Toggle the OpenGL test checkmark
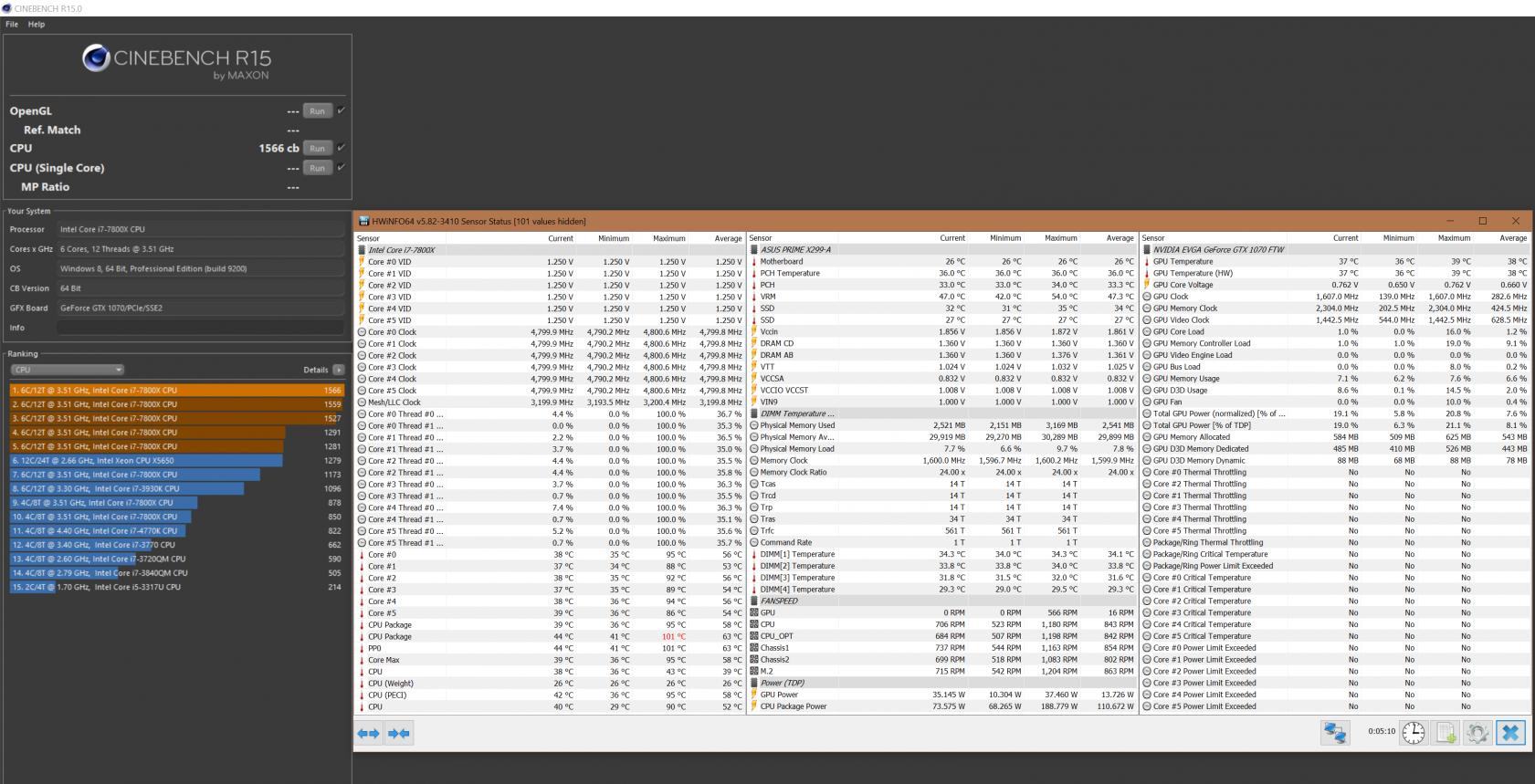The height and width of the screenshot is (784, 1535). pos(341,110)
